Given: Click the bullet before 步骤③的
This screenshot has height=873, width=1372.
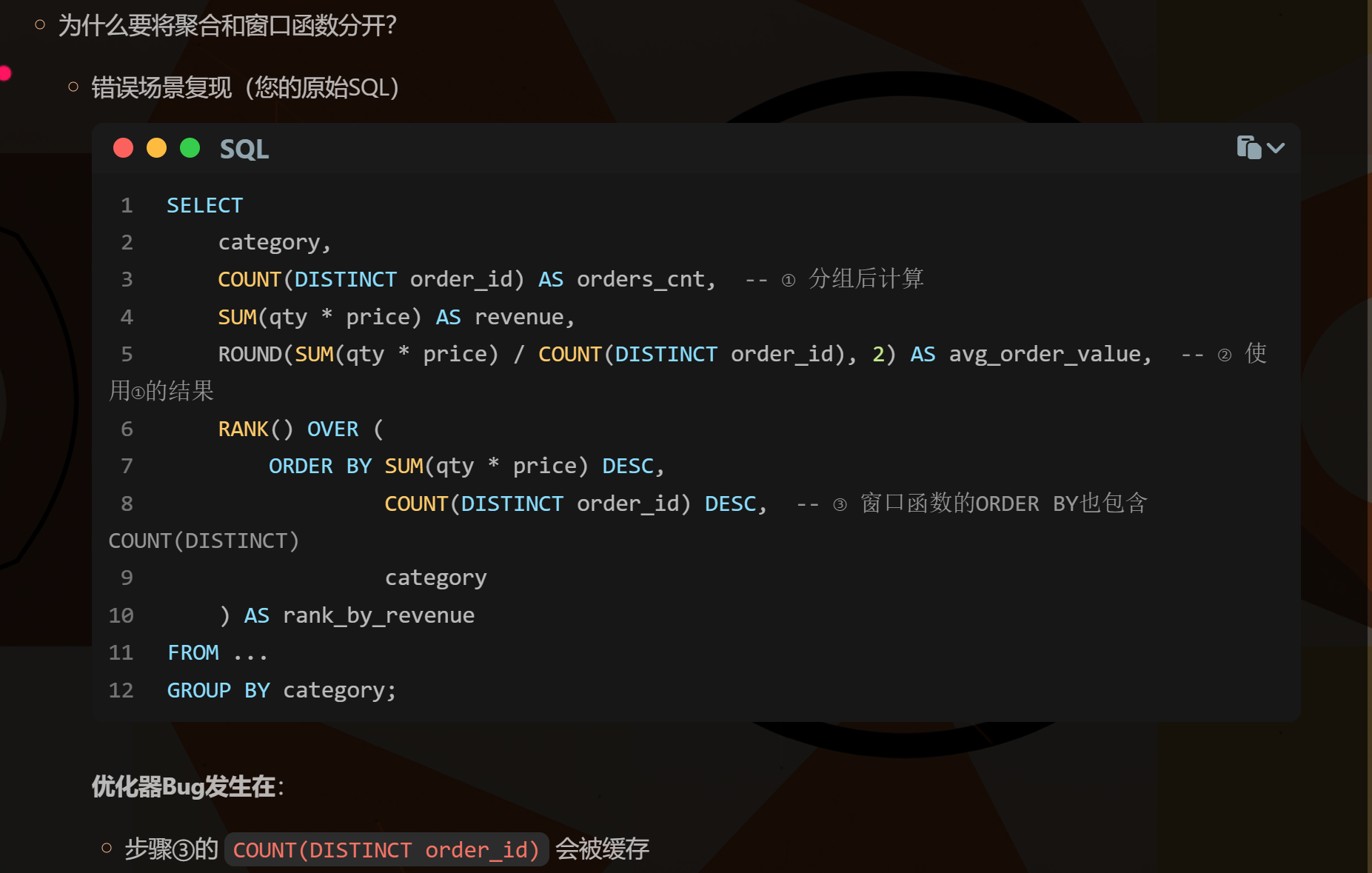Looking at the screenshot, I should click(x=107, y=848).
